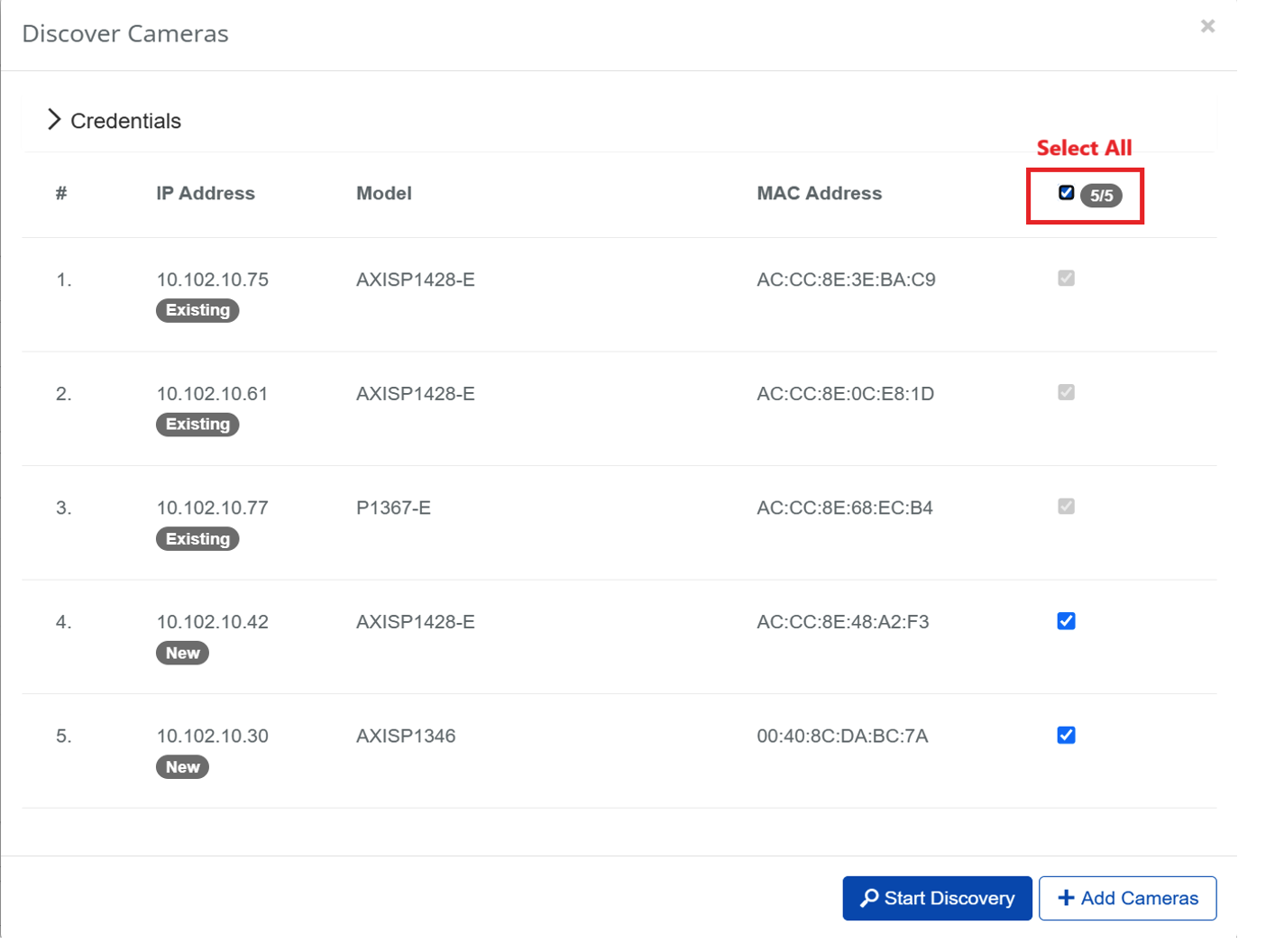Click the Existing badge under 10.102.10.75
1284x952 pixels.
click(x=197, y=310)
